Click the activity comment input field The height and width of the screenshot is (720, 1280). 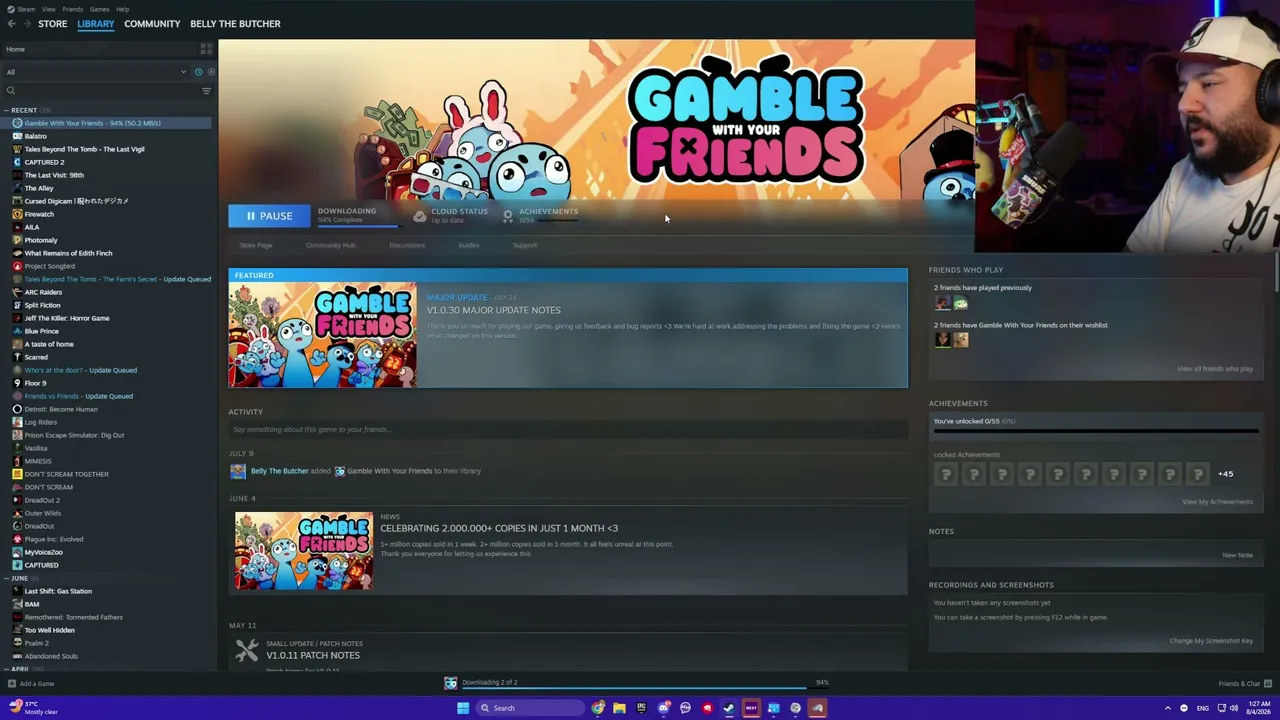[567, 430]
